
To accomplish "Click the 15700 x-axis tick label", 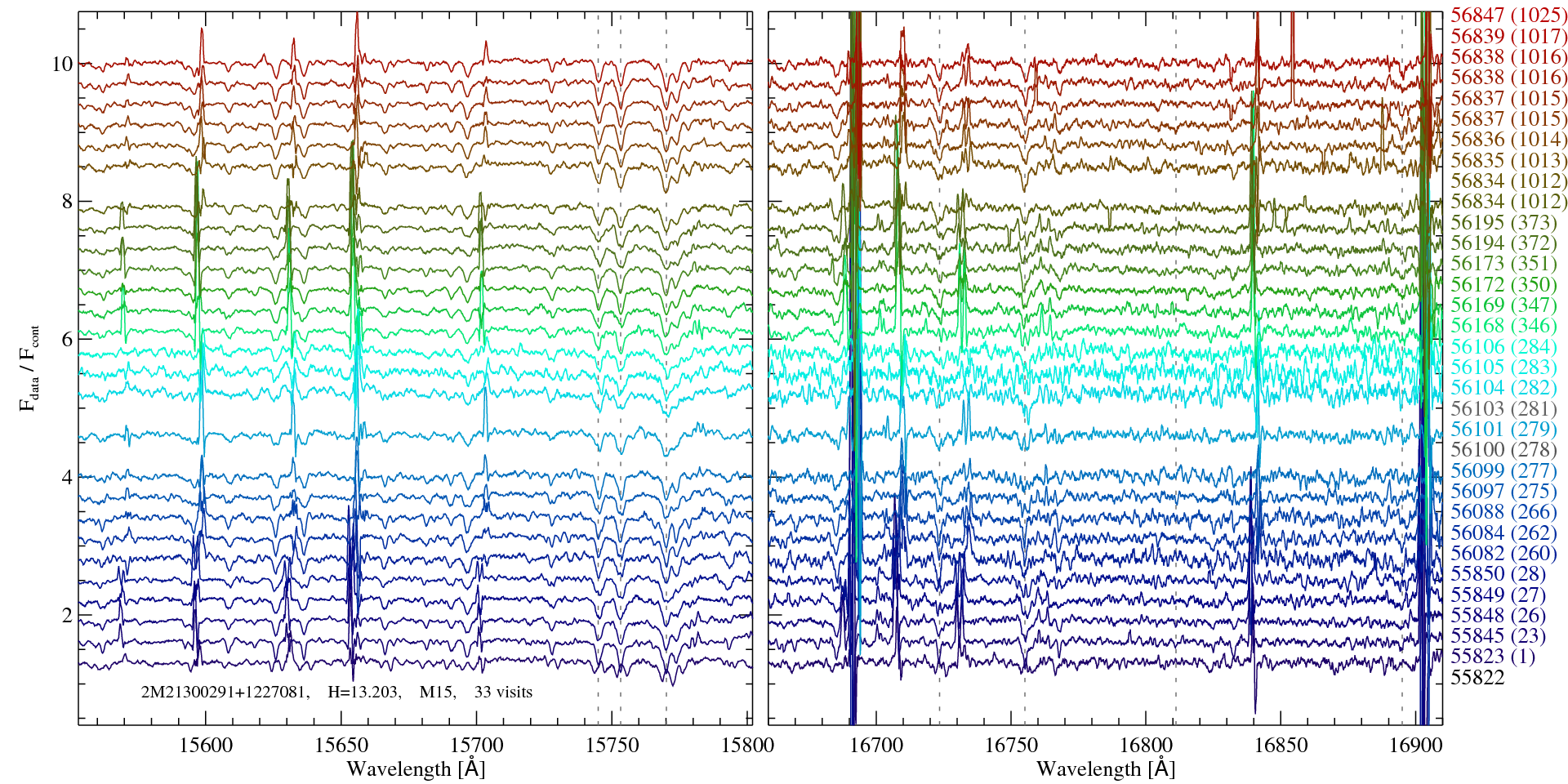I will click(x=477, y=746).
